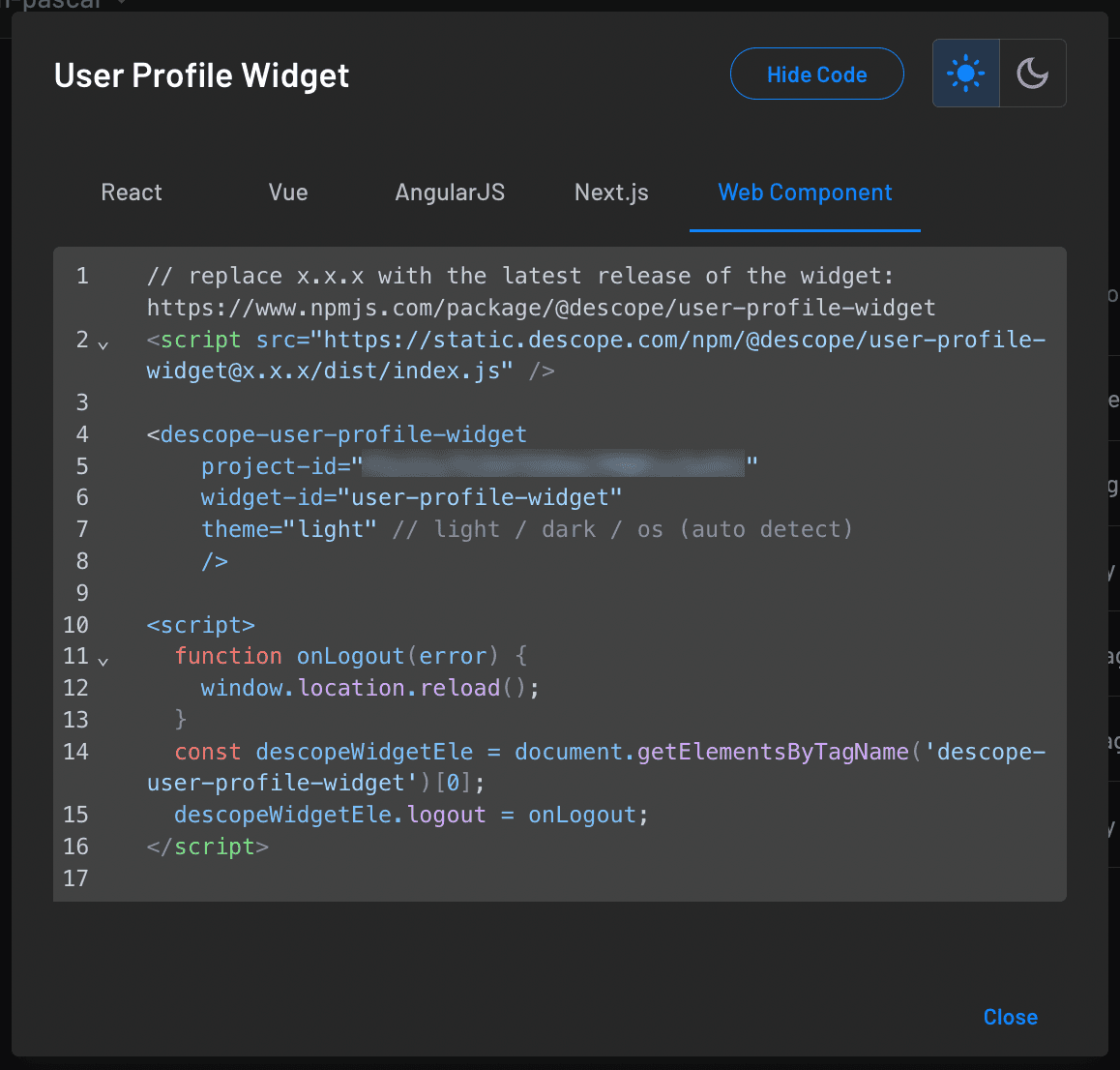The width and height of the screenshot is (1120, 1070).
Task: Switch to the Vue tab
Action: pyautogui.click(x=287, y=193)
